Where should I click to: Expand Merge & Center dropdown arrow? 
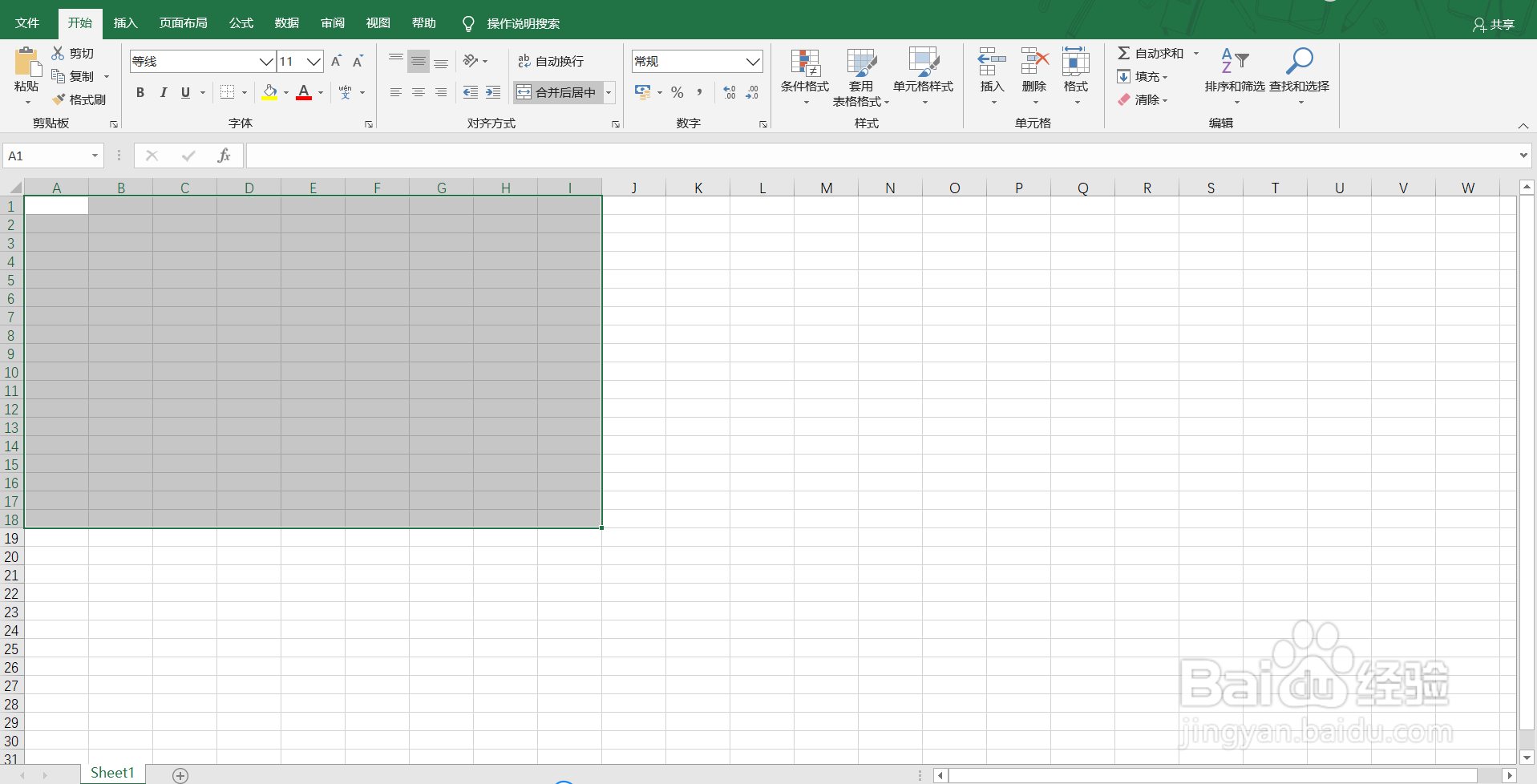coord(609,92)
